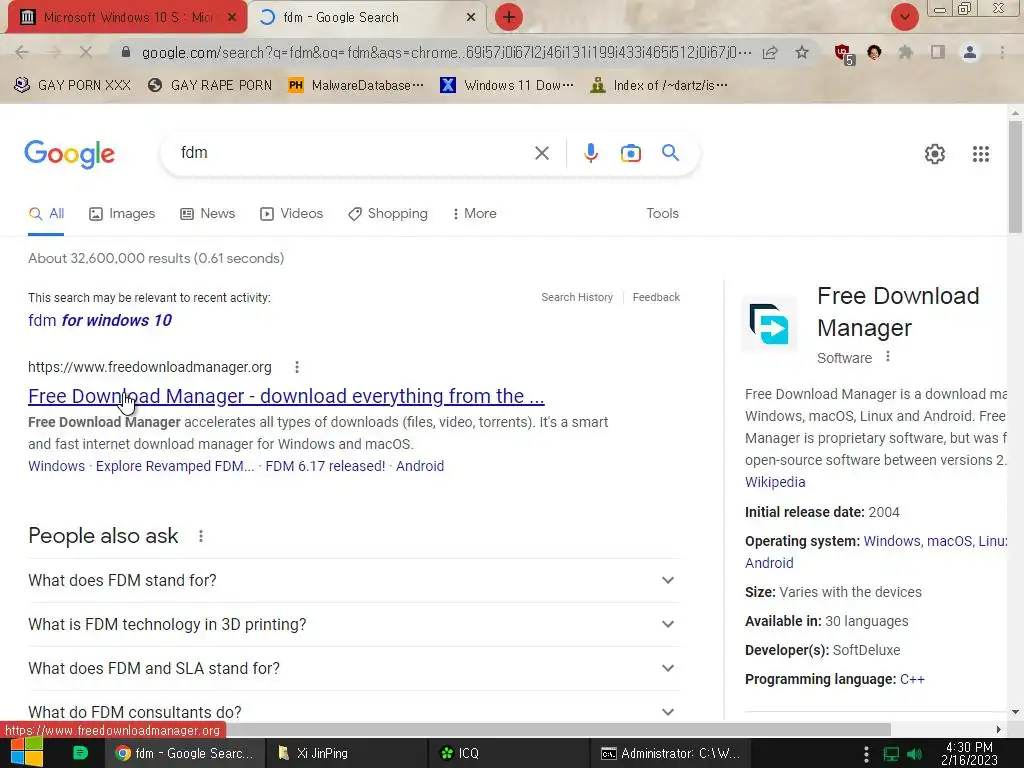Viewport: 1024px width, 768px height.
Task: Send Feedback on the suggestion
Action: [656, 297]
